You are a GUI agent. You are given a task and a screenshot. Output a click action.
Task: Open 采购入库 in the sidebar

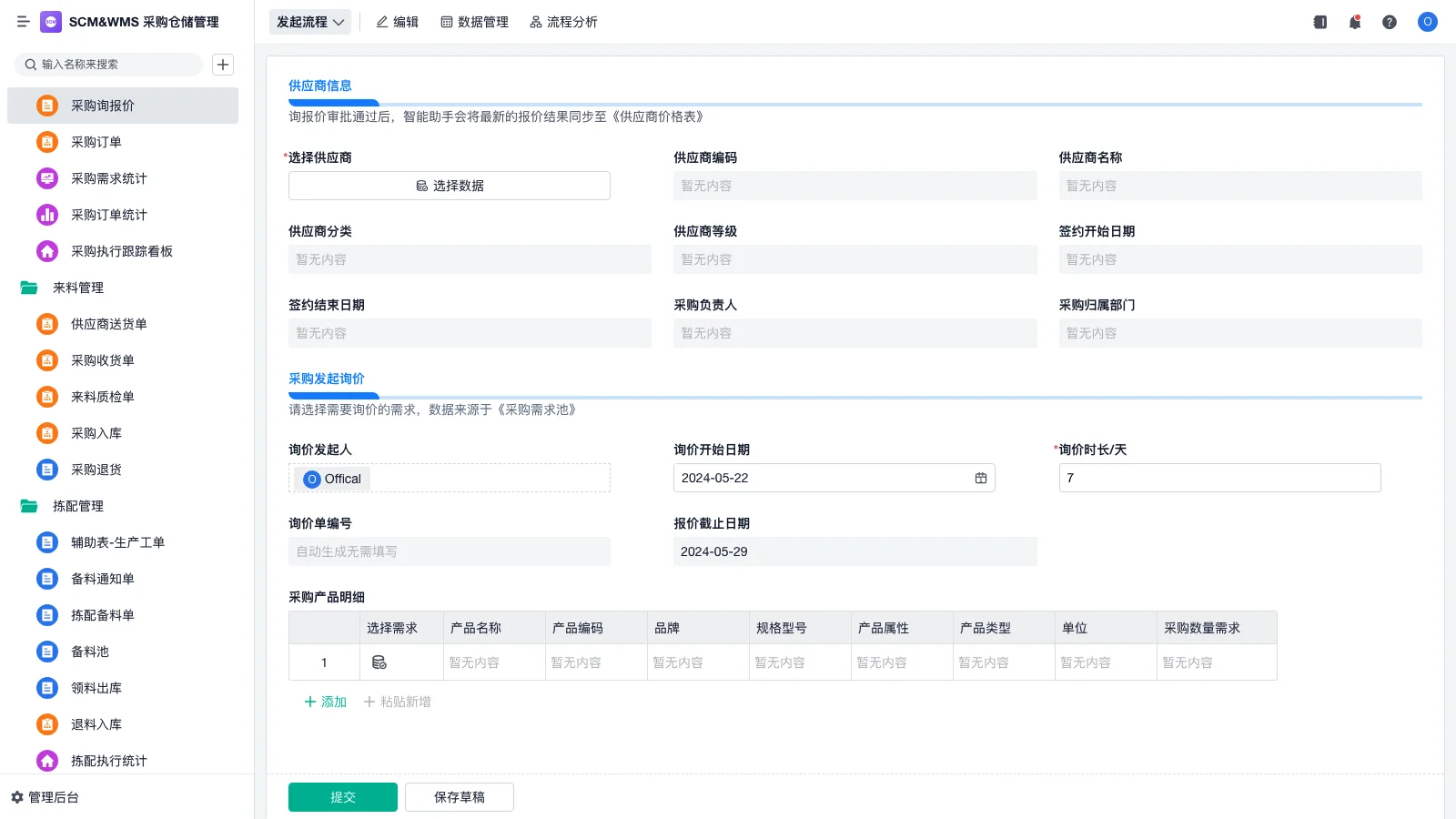point(123,433)
